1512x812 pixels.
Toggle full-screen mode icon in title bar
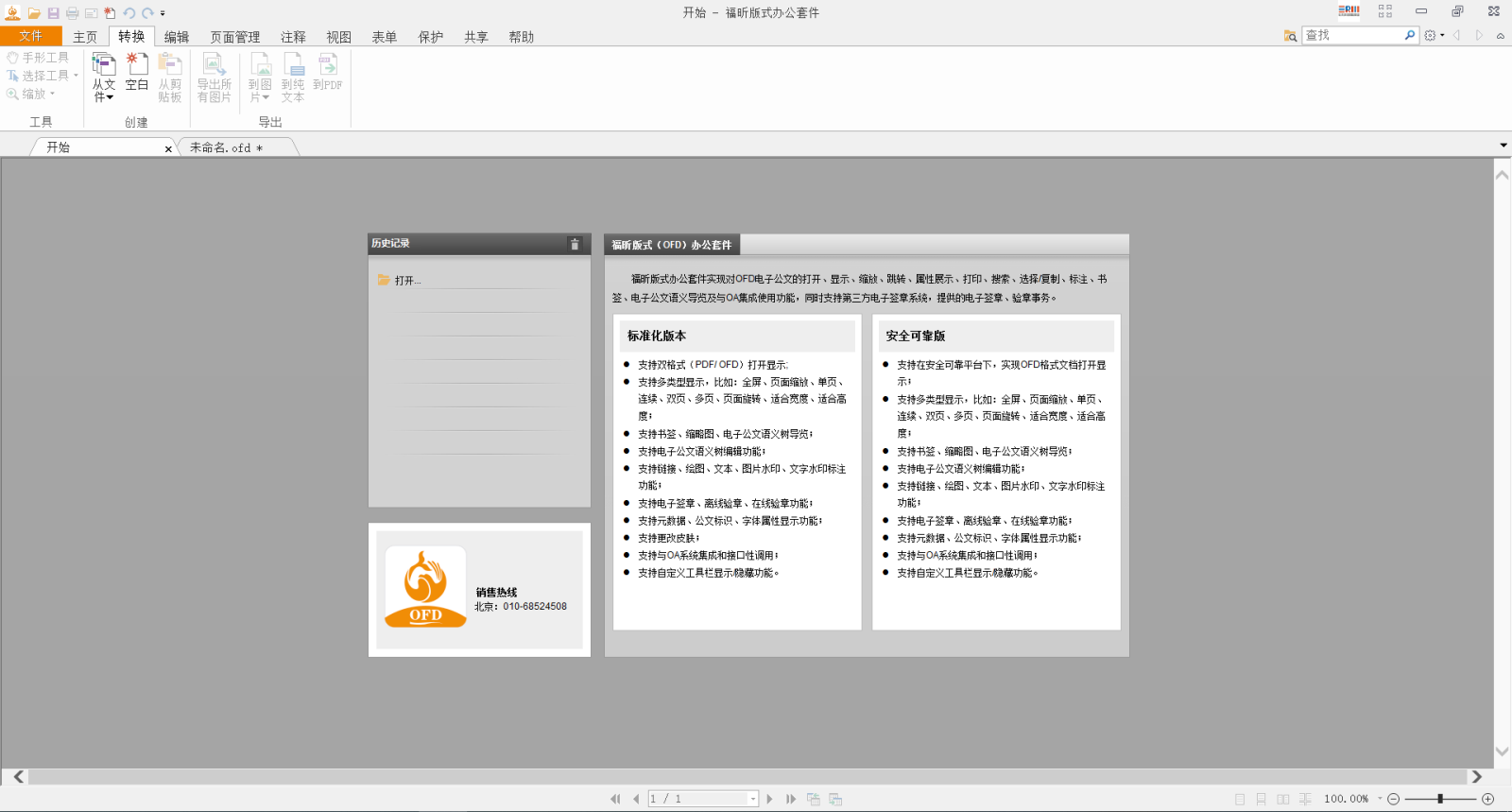(1385, 11)
